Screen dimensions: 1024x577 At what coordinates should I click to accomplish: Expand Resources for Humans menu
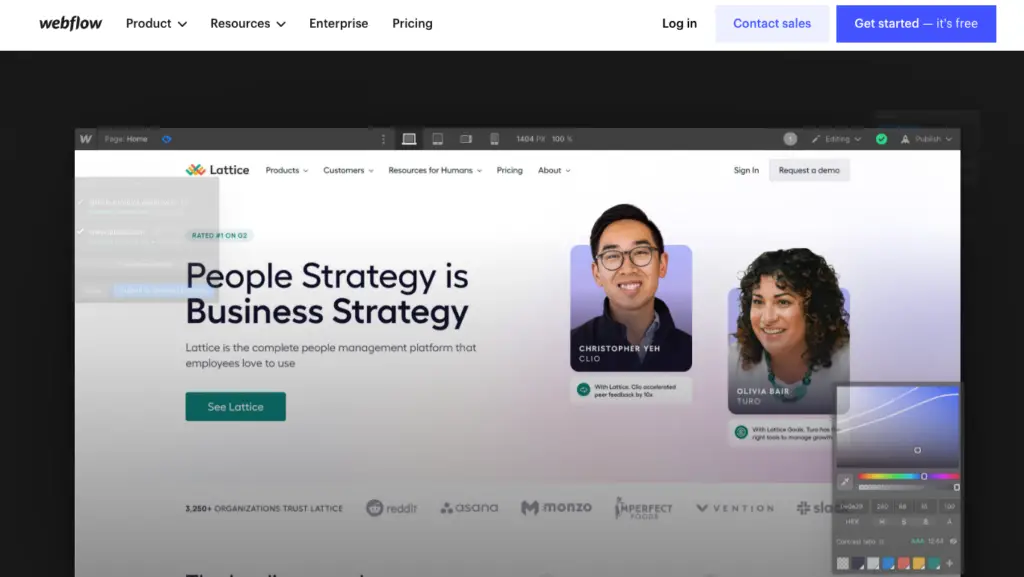pyautogui.click(x=435, y=170)
